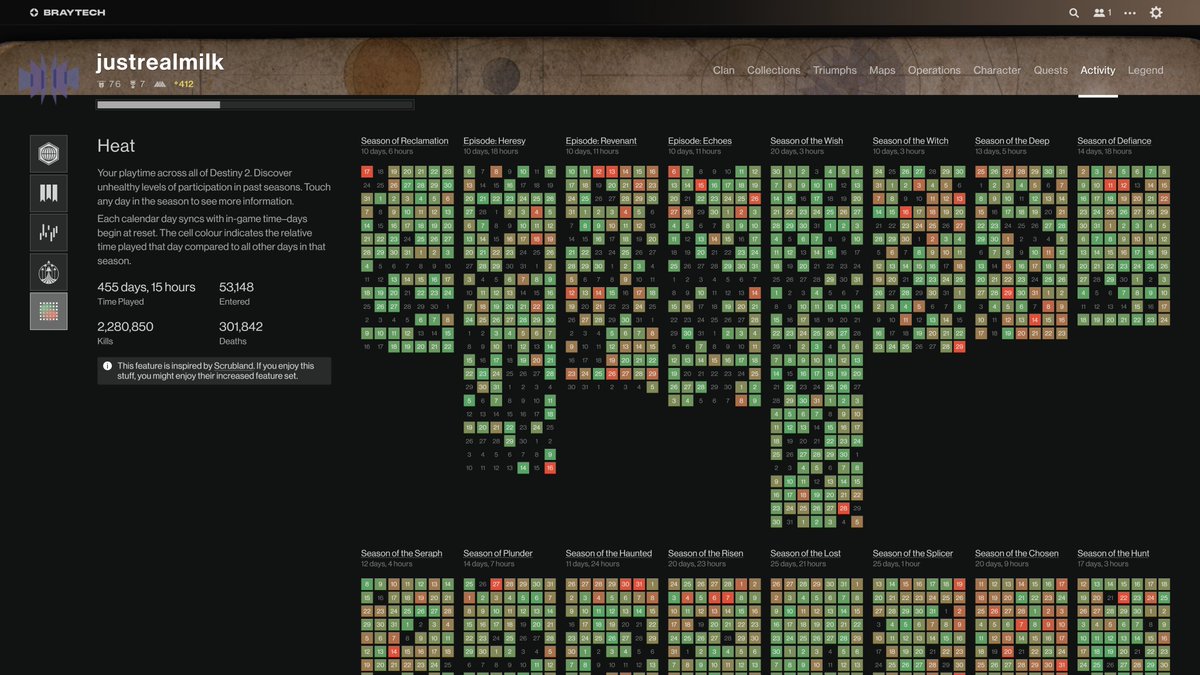Open the Season of the Haunted heading

[x=609, y=553]
